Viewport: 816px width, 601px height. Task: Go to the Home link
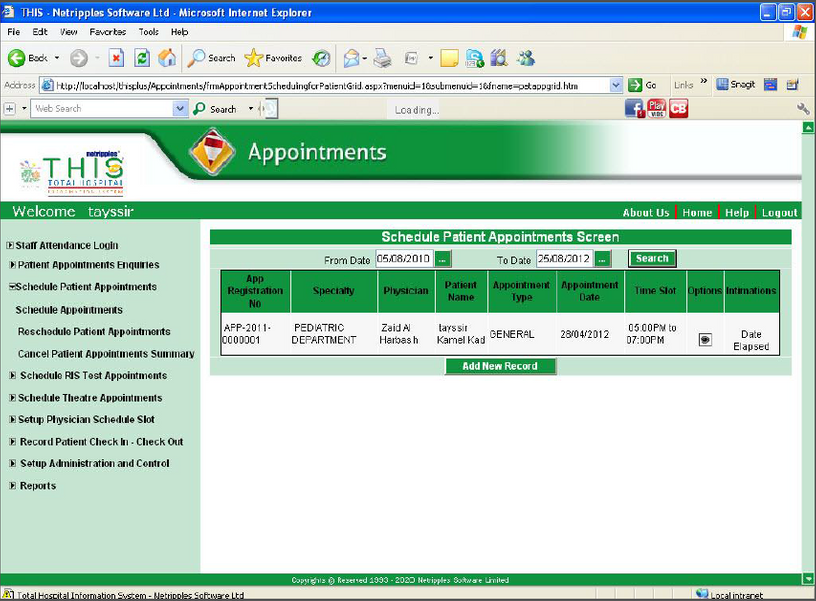(697, 212)
